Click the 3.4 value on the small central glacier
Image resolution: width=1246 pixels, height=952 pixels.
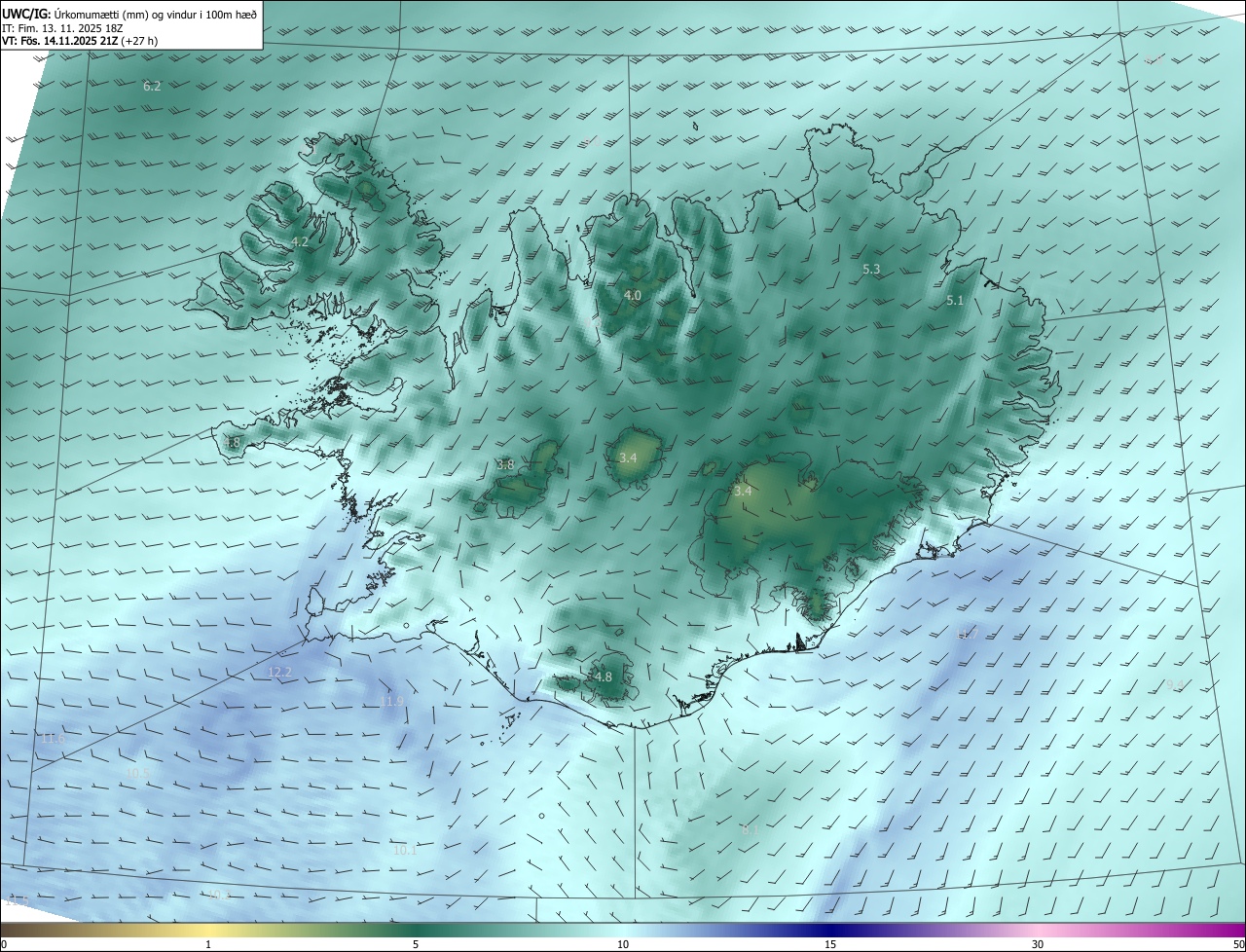(628, 458)
